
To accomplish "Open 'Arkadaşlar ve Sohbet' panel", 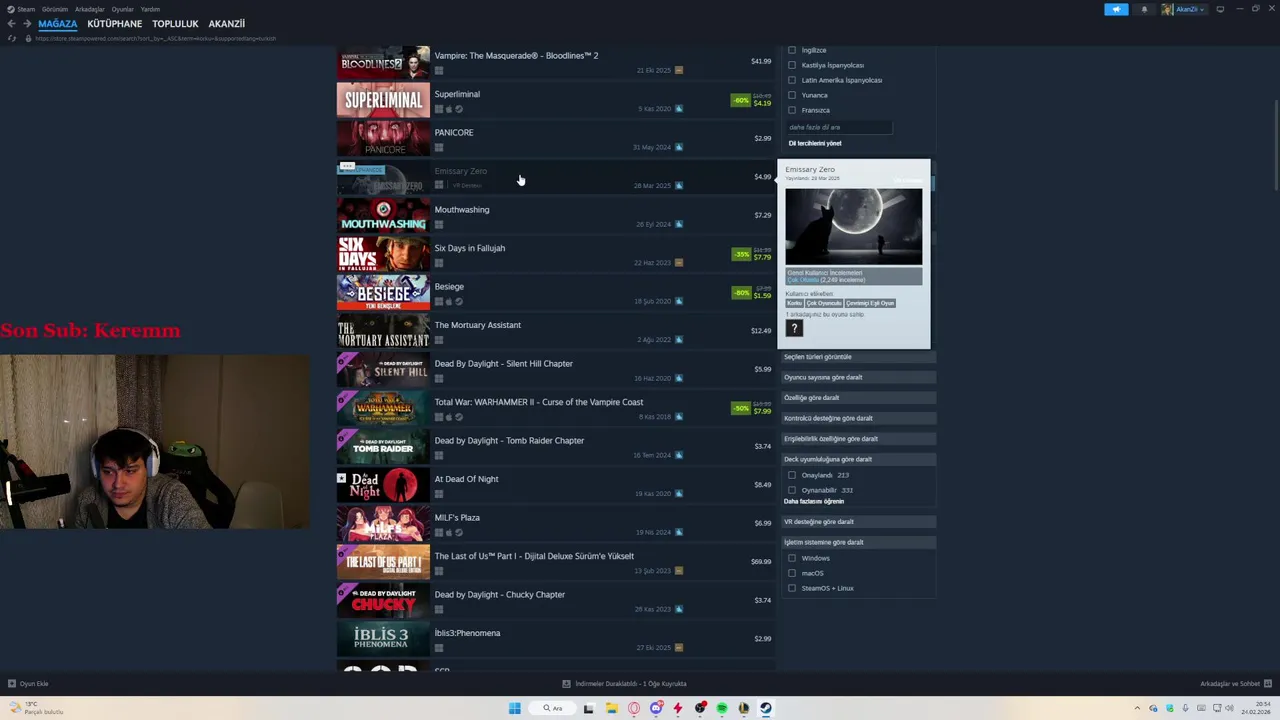I will (x=1234, y=684).
